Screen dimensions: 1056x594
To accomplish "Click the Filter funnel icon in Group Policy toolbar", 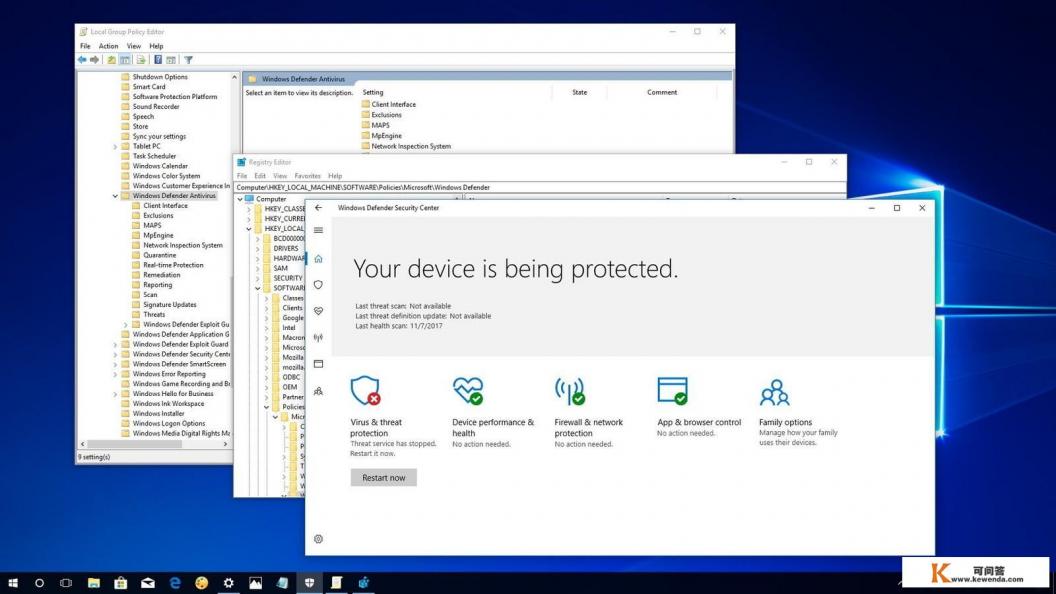I will tap(189, 60).
